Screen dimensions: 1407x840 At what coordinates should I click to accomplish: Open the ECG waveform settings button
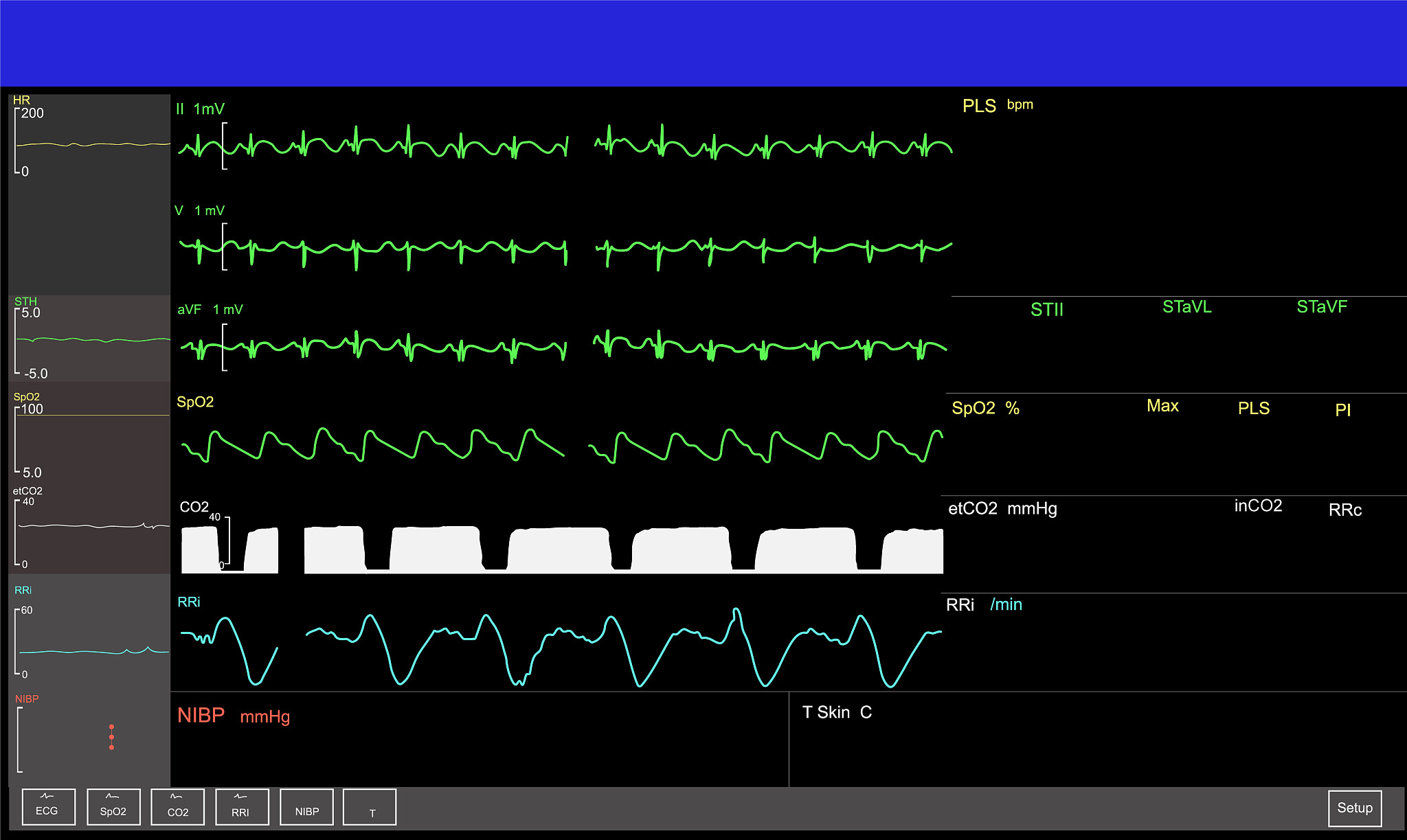(x=48, y=806)
